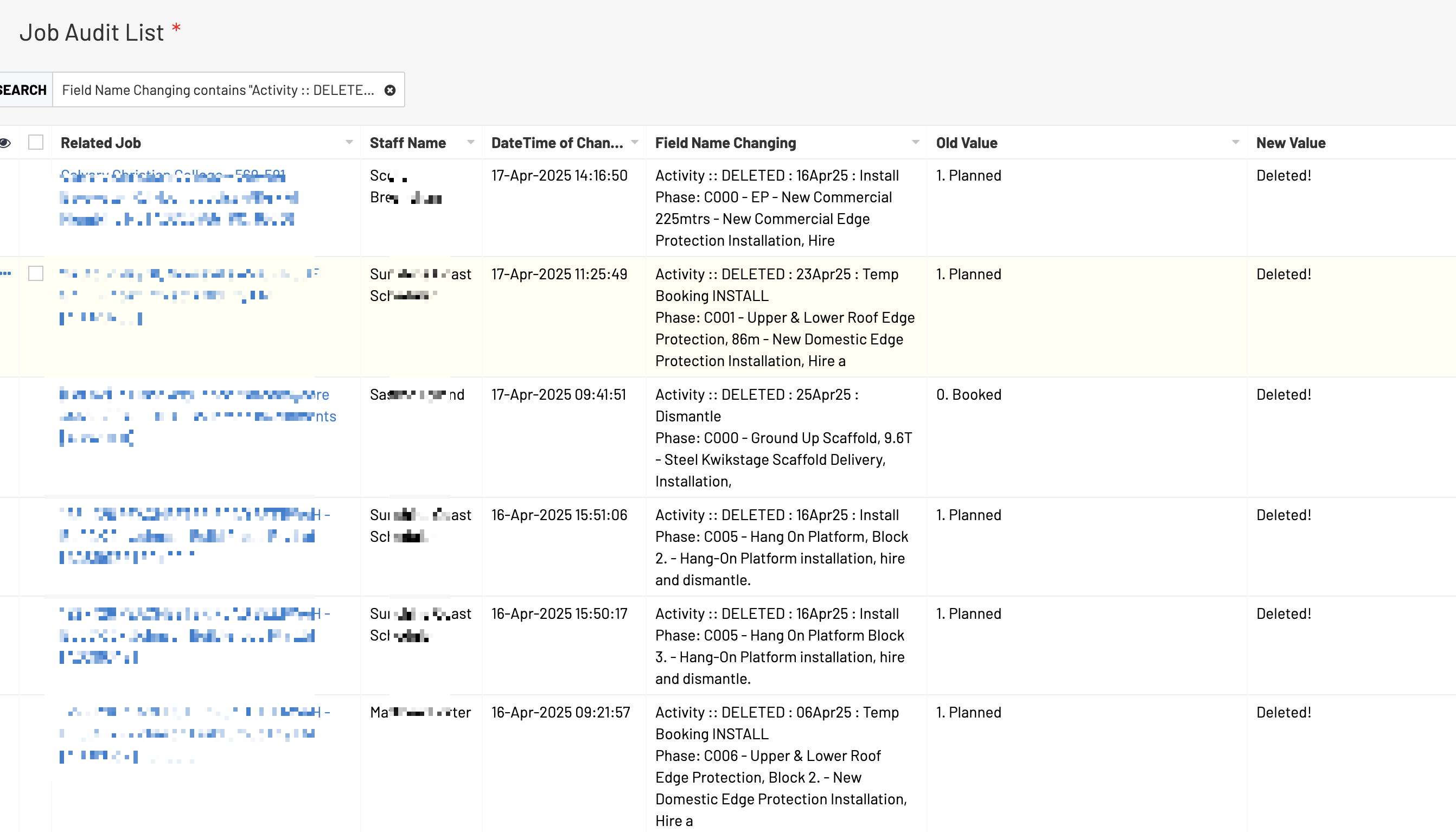Open the Related Job column dropdown arrow
The width and height of the screenshot is (1456, 832).
pyautogui.click(x=349, y=142)
